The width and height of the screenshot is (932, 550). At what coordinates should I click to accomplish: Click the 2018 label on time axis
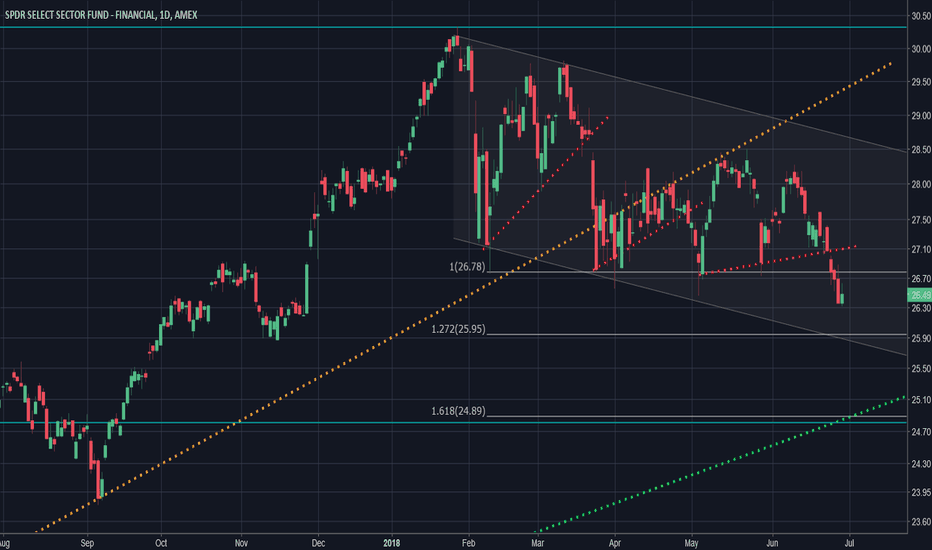(392, 543)
